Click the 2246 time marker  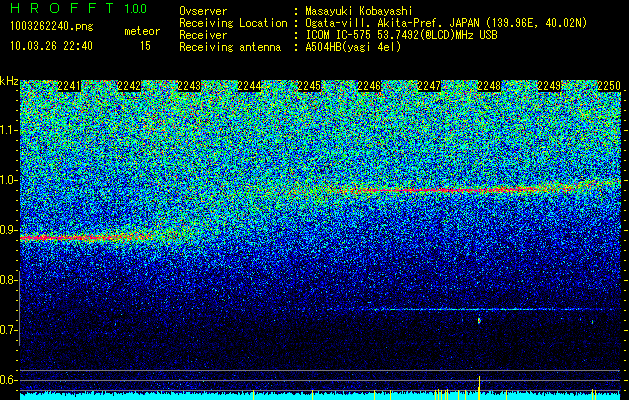click(x=369, y=86)
